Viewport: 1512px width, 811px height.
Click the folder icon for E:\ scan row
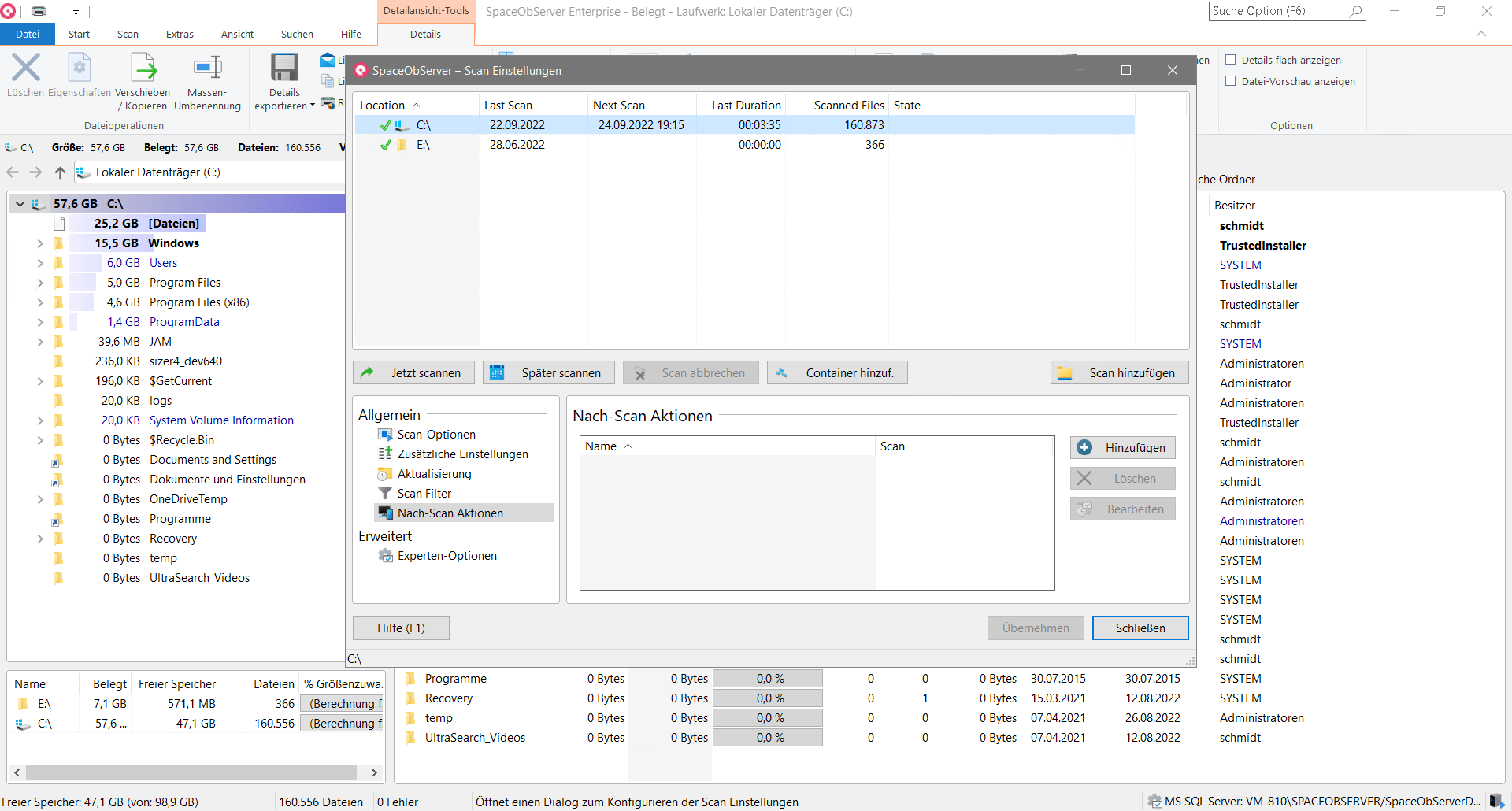point(402,145)
